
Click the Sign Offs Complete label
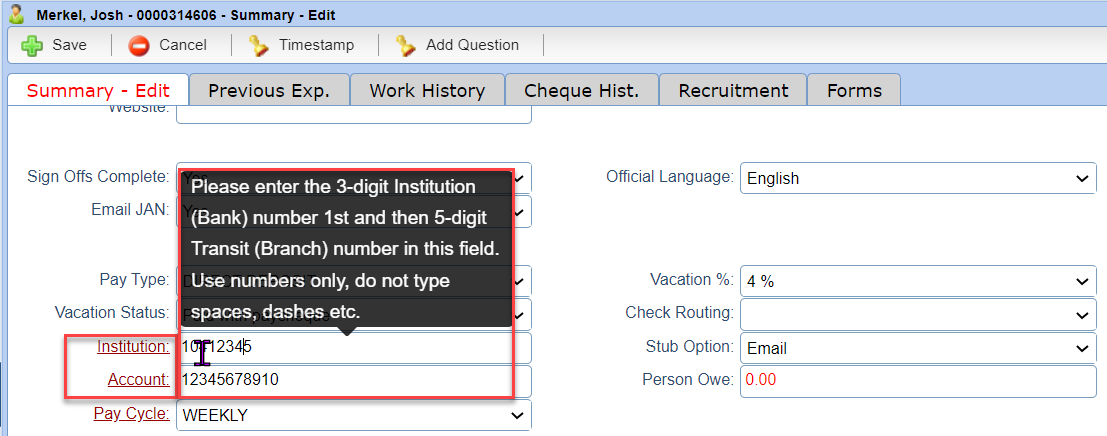point(98,176)
